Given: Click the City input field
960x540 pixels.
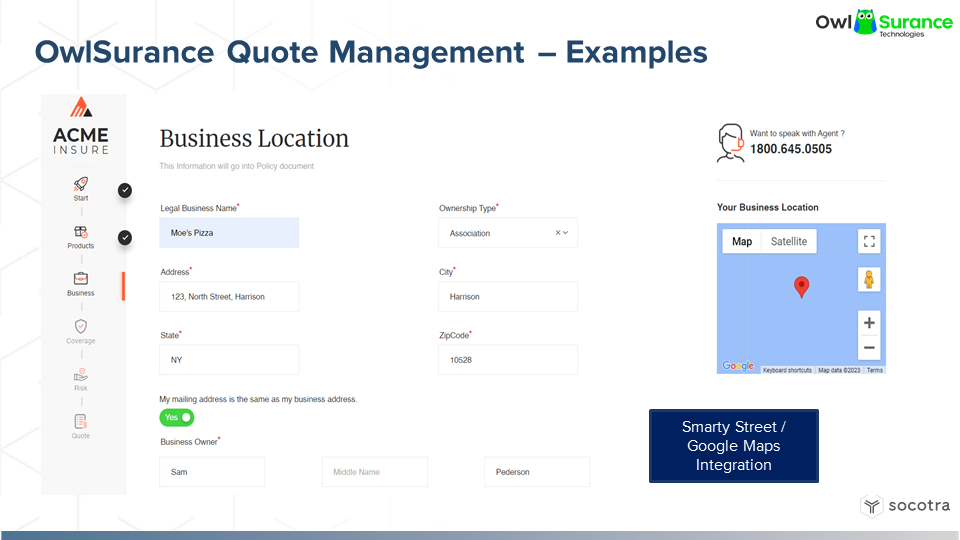Looking at the screenshot, I should click(508, 296).
